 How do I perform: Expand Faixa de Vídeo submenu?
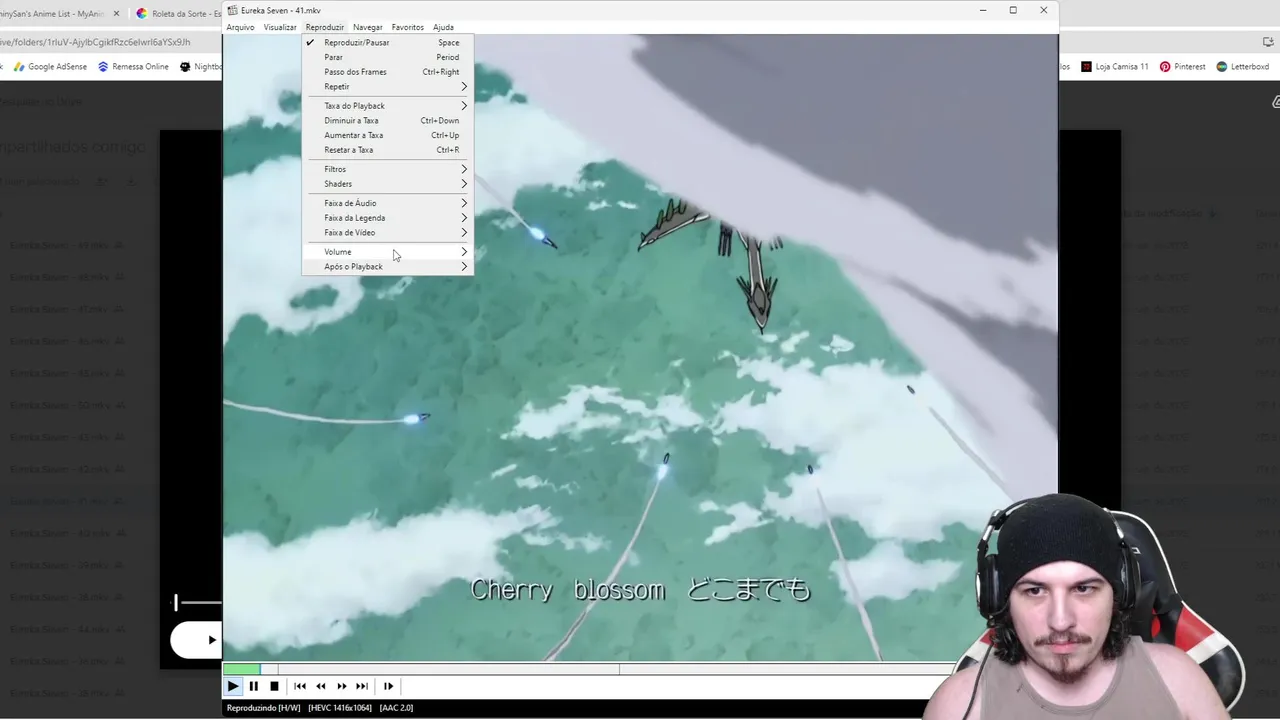[388, 233]
